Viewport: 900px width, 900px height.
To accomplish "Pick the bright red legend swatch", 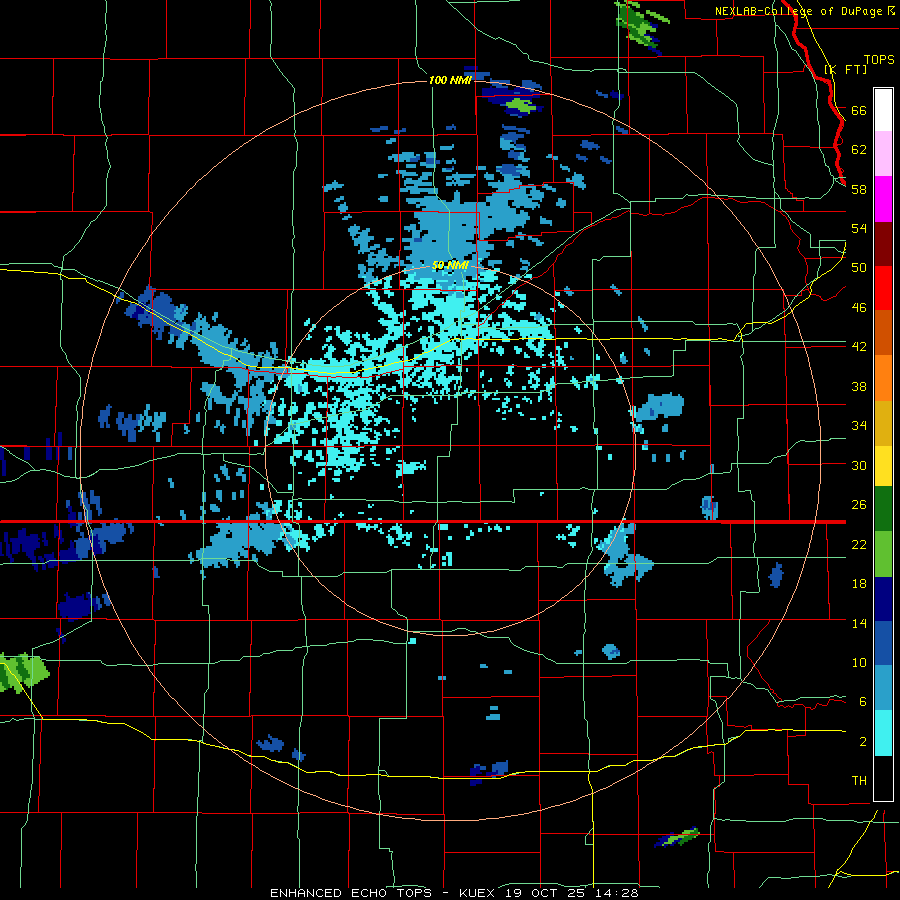I will click(883, 288).
